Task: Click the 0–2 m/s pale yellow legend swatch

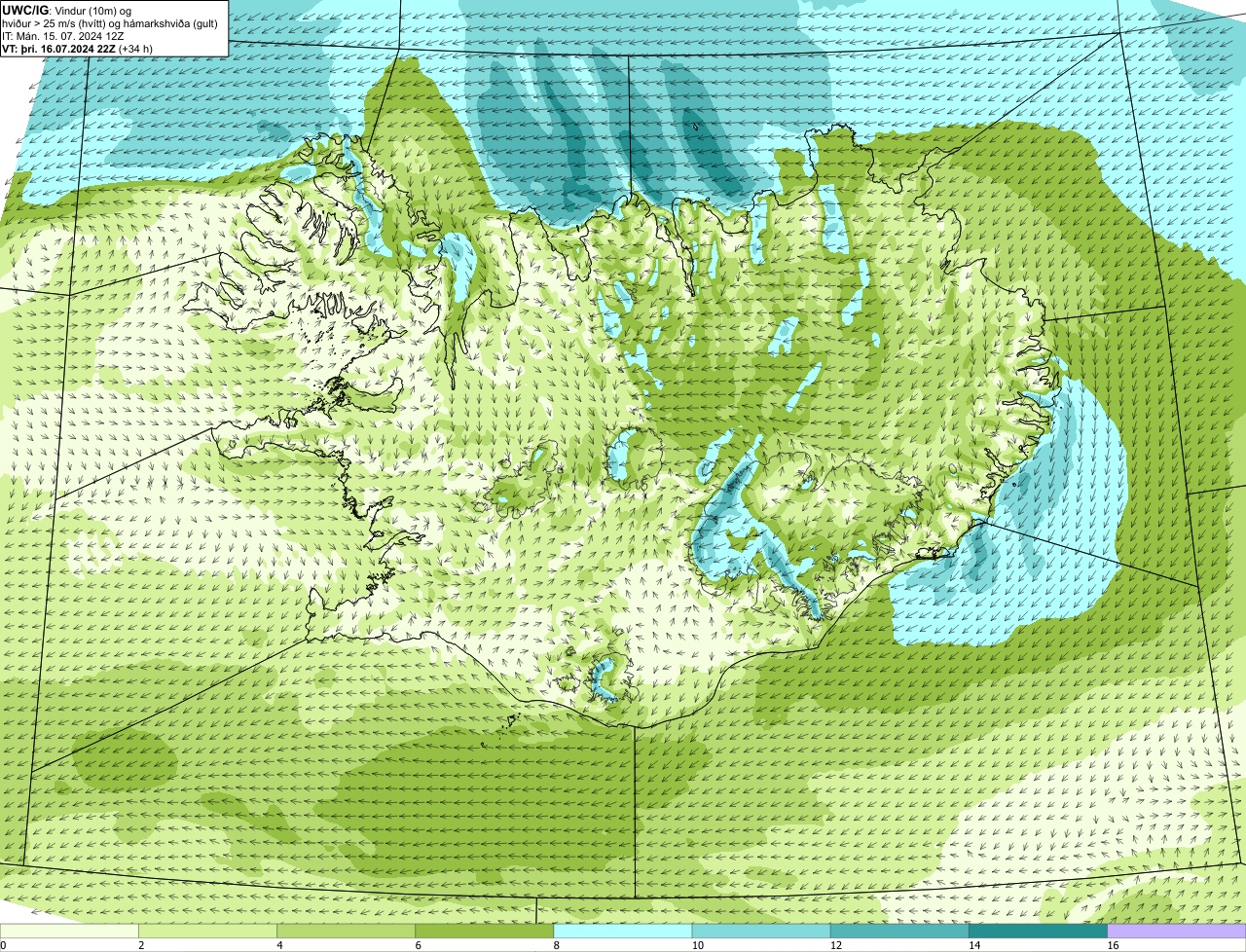Action: pyautogui.click(x=70, y=932)
